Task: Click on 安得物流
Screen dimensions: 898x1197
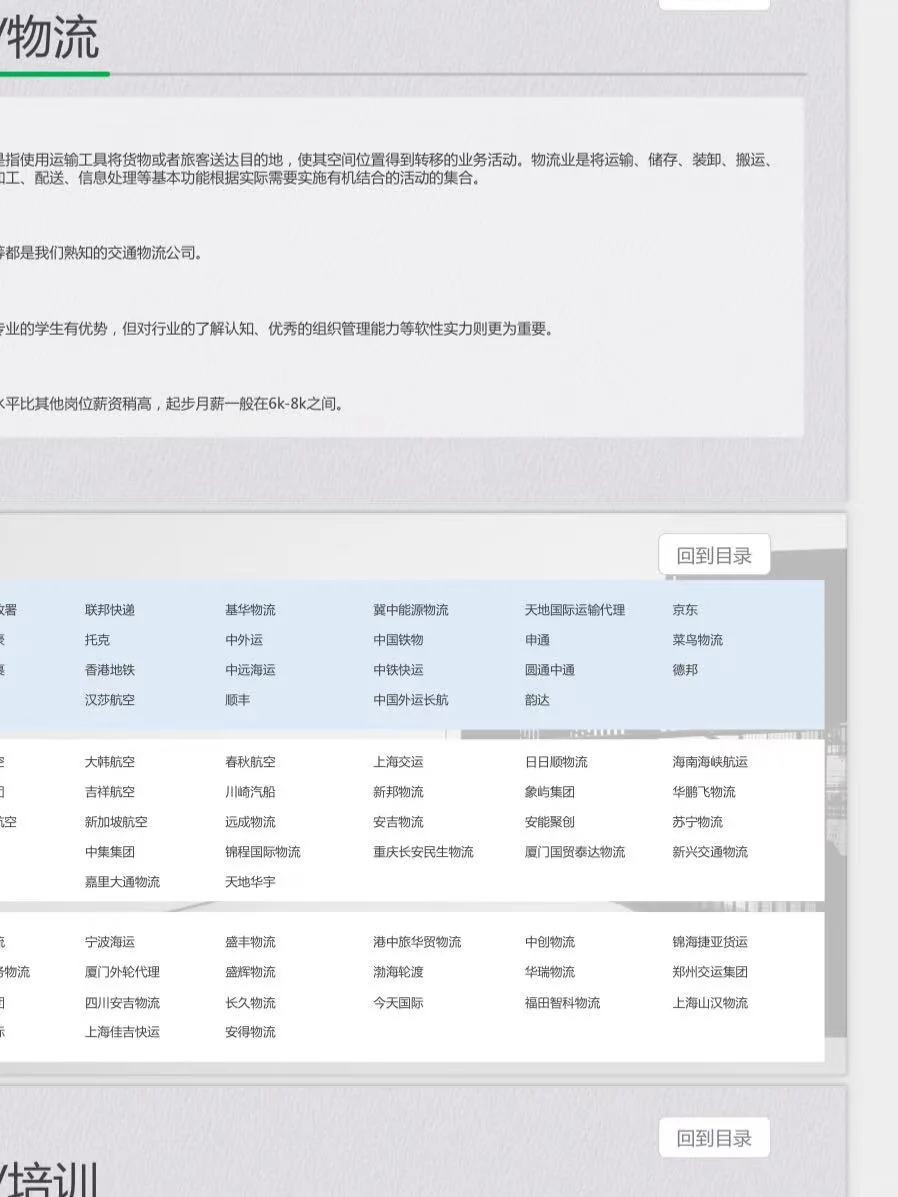Action: (250, 1031)
